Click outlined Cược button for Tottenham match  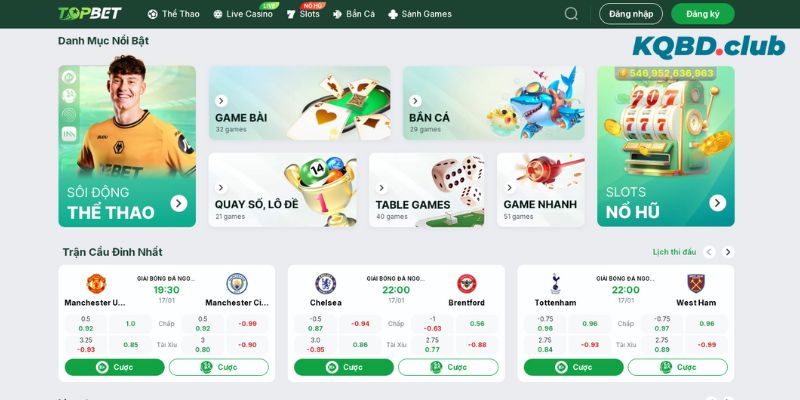click(678, 367)
